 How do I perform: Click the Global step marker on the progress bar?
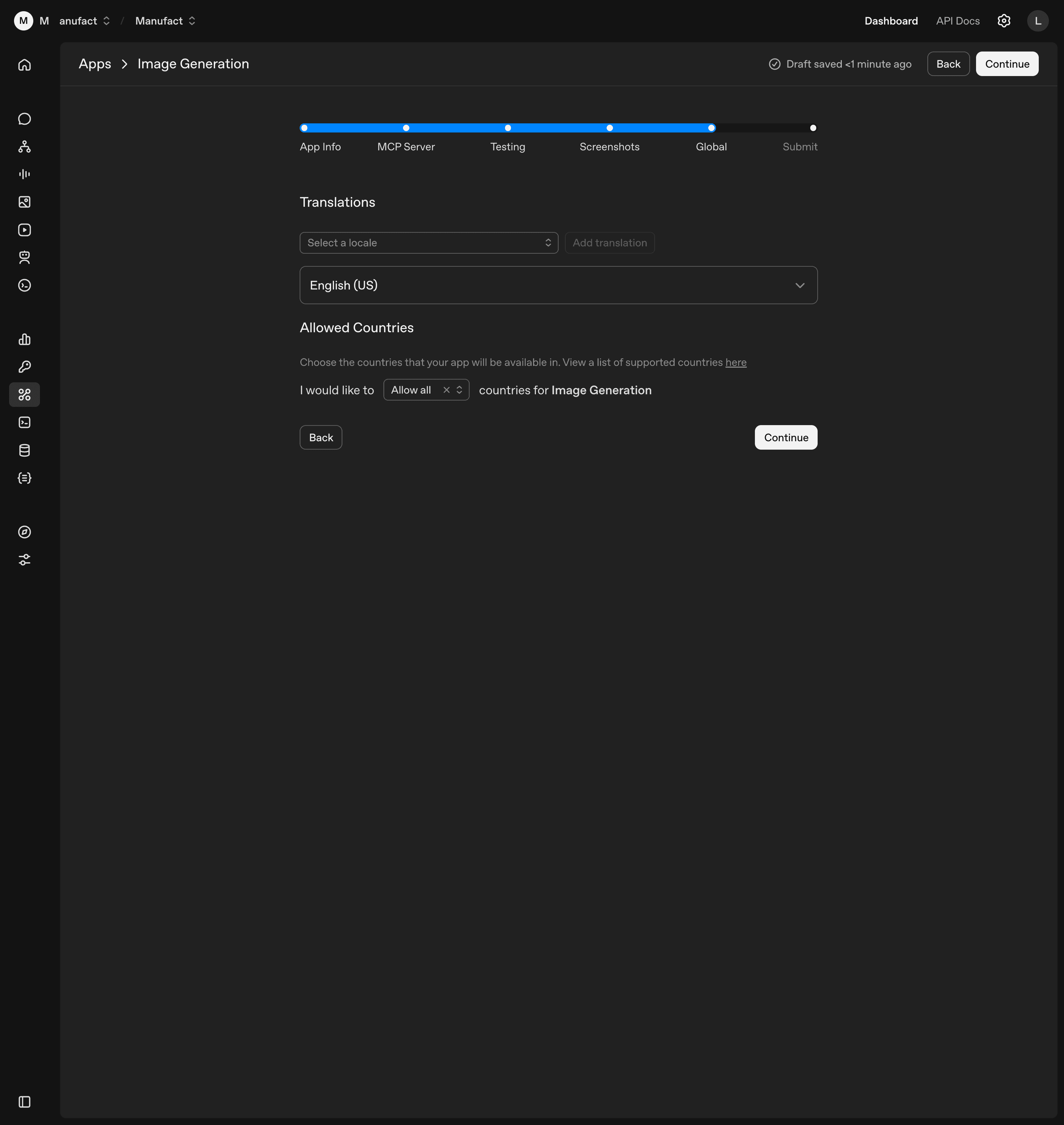coord(711,128)
